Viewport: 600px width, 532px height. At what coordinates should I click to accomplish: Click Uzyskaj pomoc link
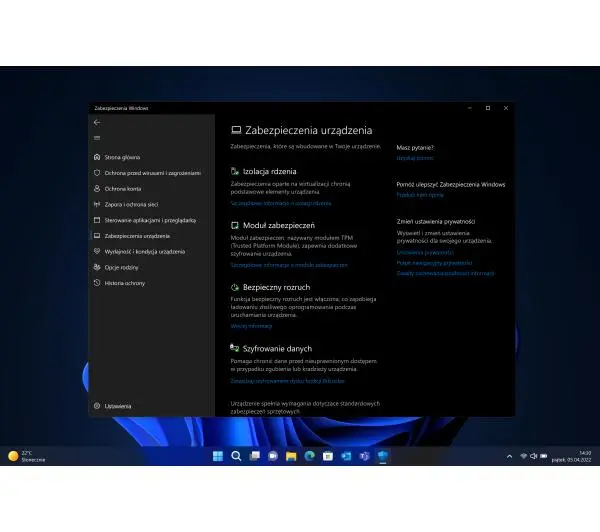click(415, 158)
